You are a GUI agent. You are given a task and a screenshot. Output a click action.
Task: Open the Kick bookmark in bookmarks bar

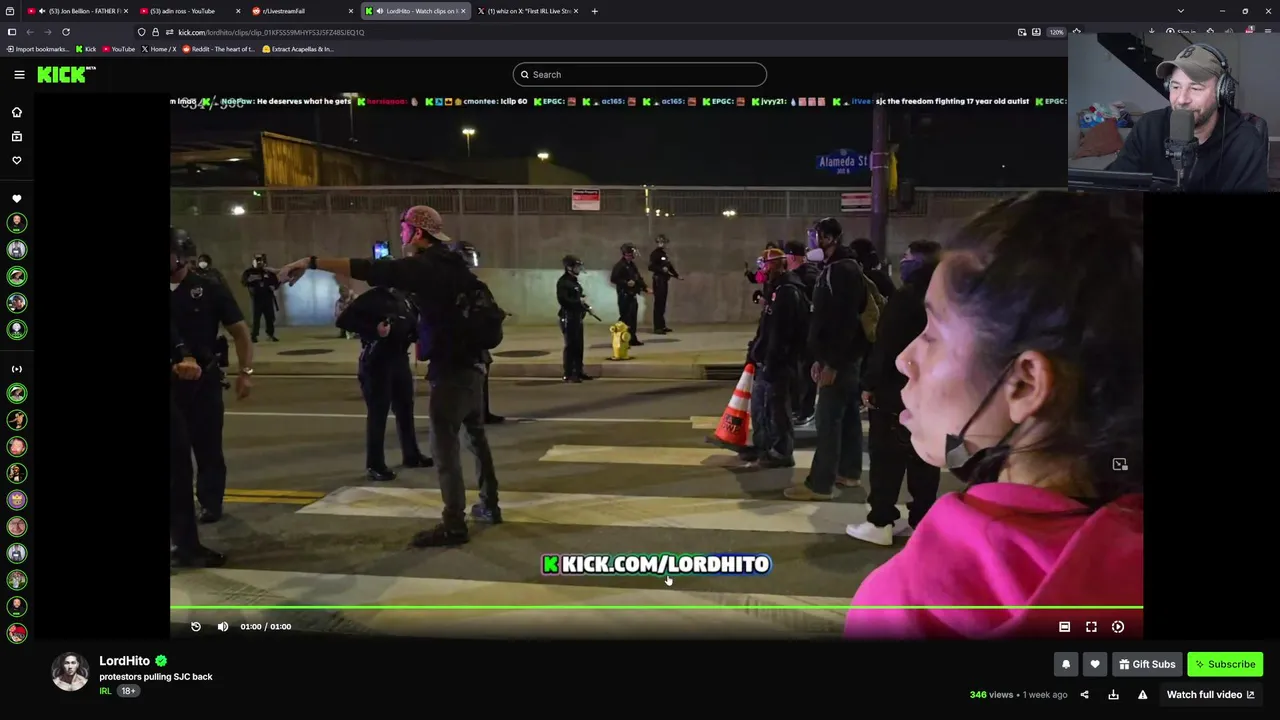point(86,49)
